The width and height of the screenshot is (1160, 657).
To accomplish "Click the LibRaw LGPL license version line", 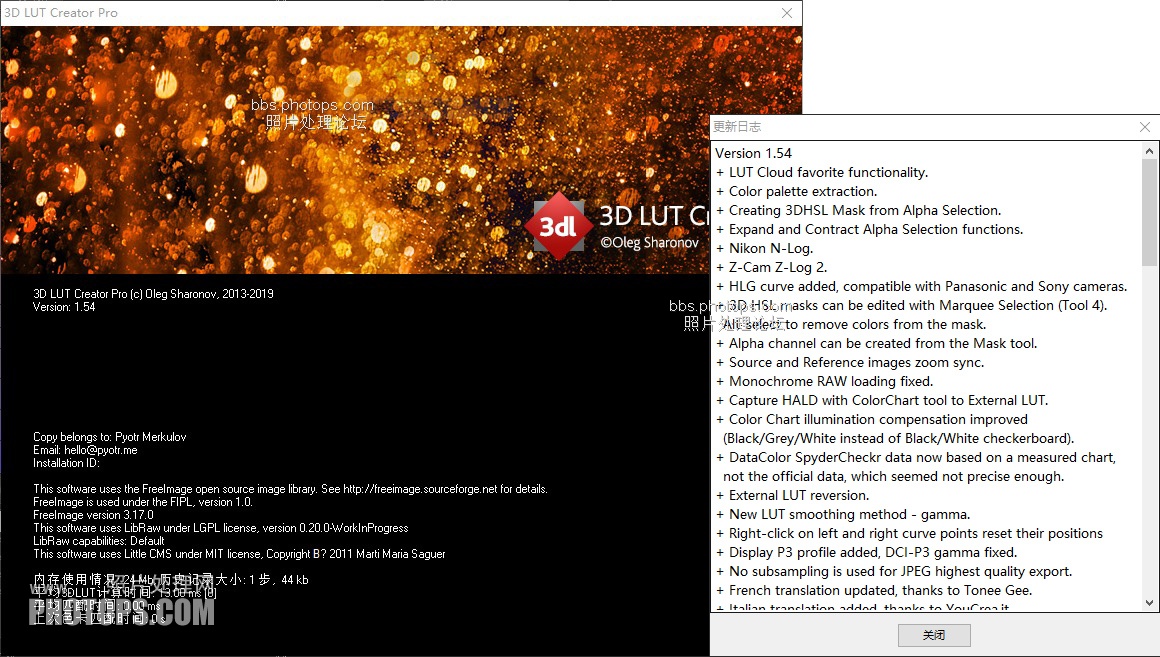I will click(x=220, y=528).
